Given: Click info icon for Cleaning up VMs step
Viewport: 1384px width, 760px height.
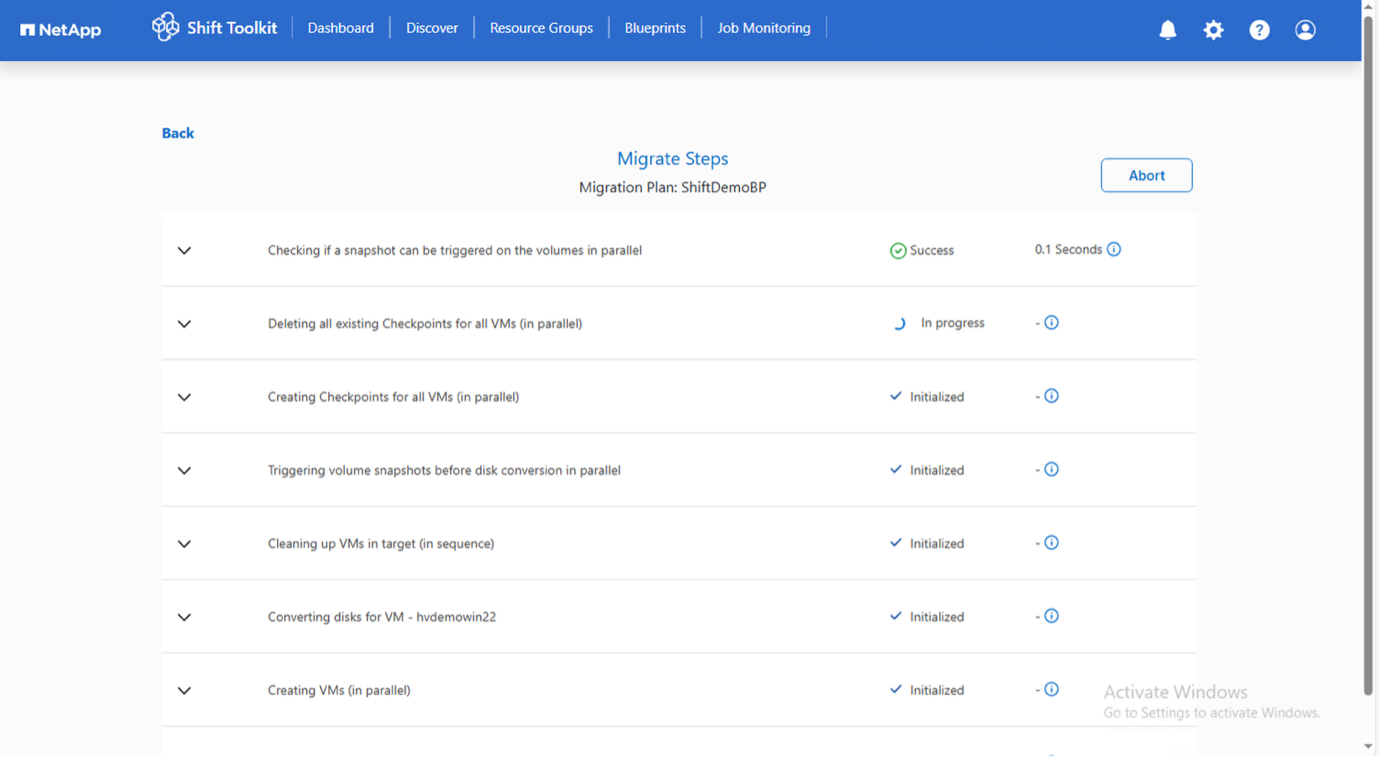Looking at the screenshot, I should tap(1051, 543).
